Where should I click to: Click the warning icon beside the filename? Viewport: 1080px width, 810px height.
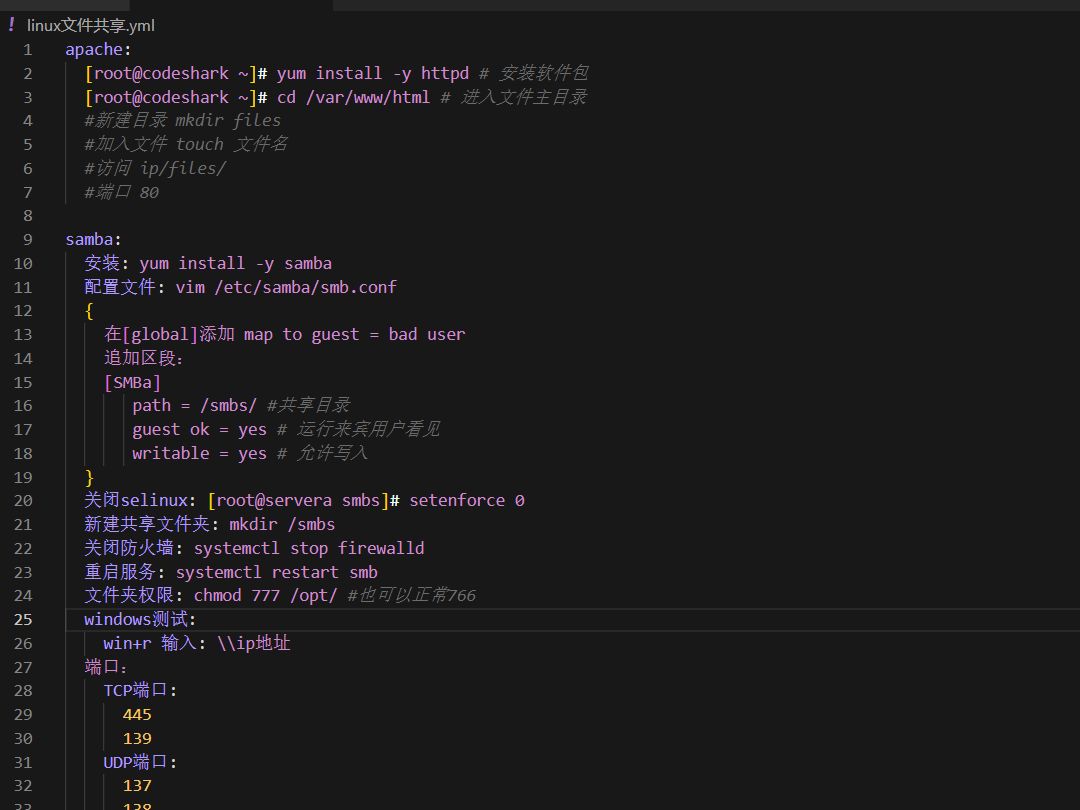tap(11, 25)
